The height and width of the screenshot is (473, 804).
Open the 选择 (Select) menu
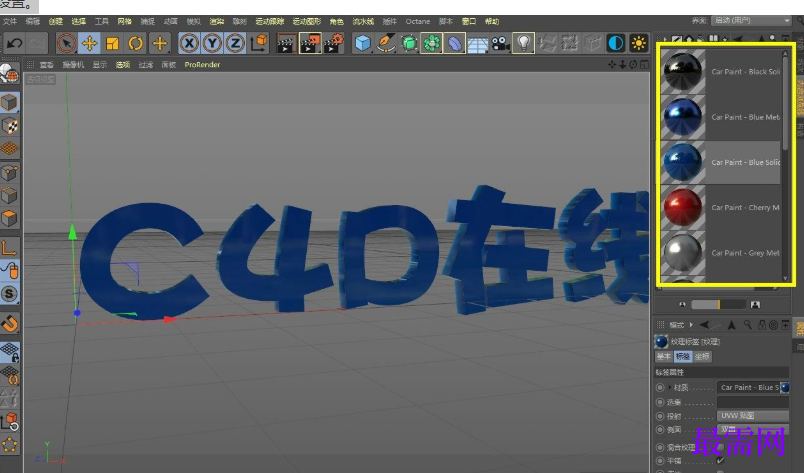coord(78,22)
